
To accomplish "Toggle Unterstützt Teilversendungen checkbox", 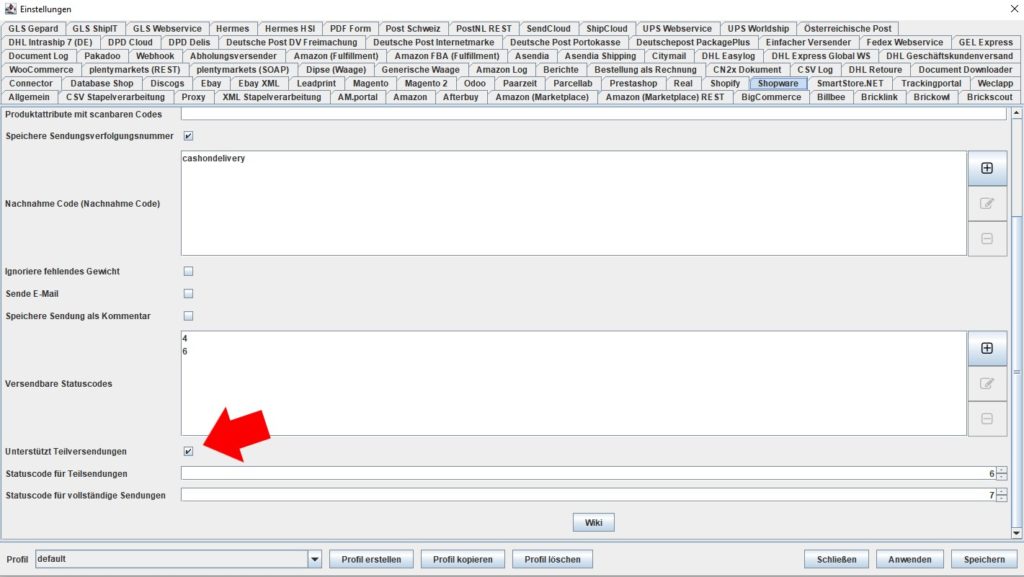I will [x=188, y=451].
